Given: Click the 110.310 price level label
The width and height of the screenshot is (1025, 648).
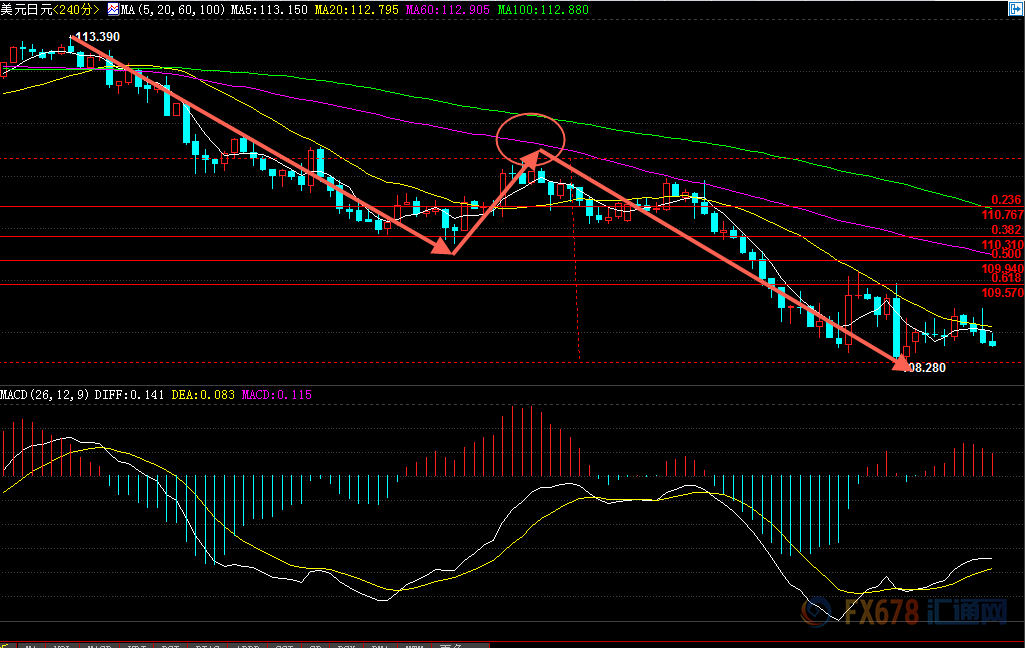Looking at the screenshot, I should [x=1002, y=245].
